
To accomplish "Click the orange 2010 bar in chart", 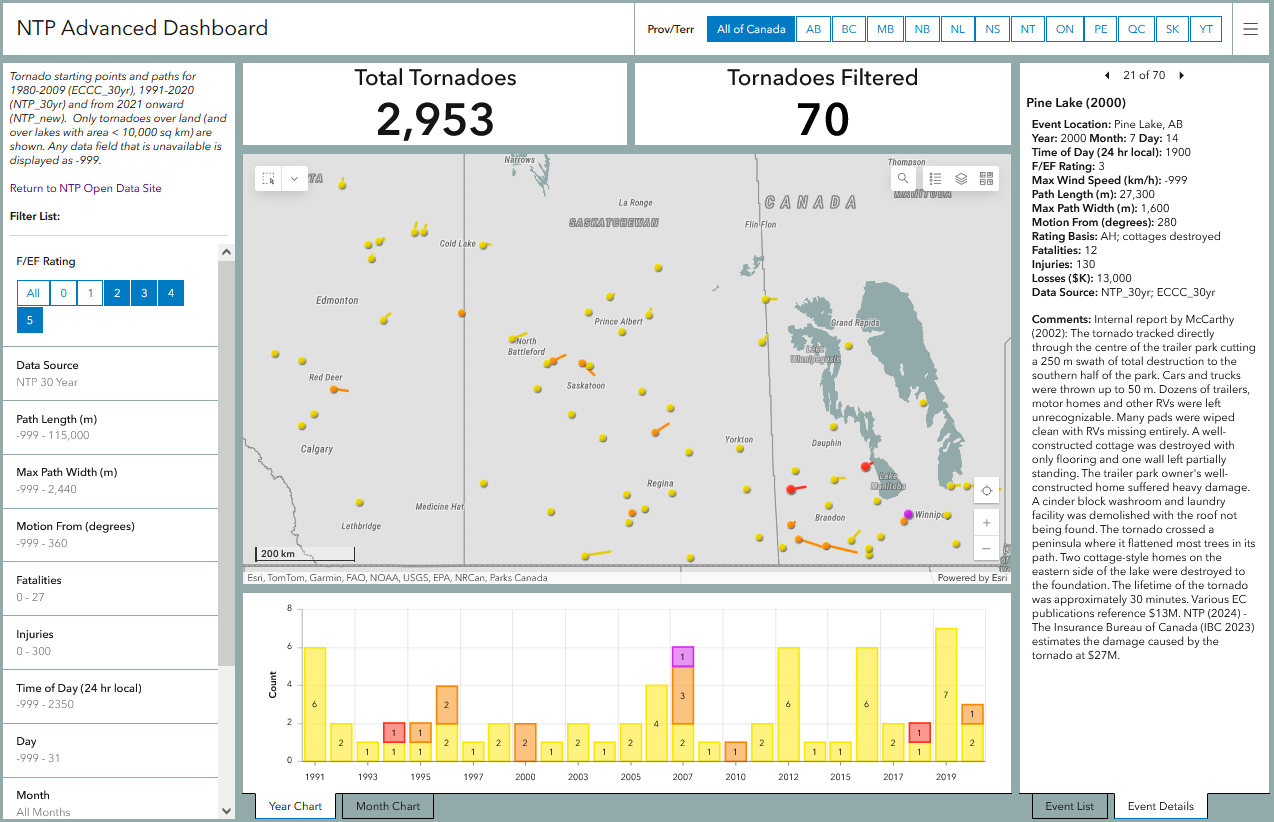I will coord(735,752).
